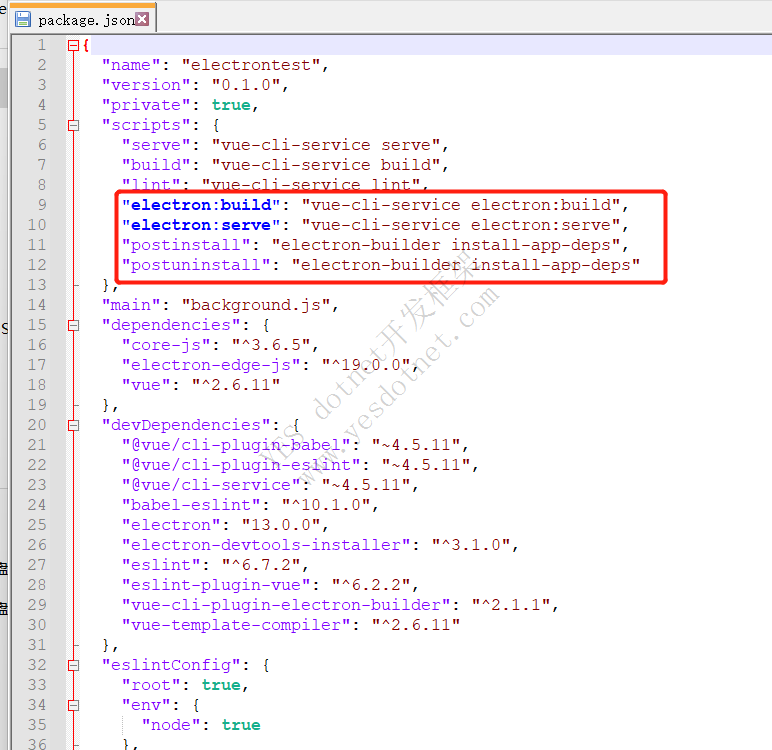Click line number 1 in the gutter
The height and width of the screenshot is (750, 772).
(x=42, y=45)
